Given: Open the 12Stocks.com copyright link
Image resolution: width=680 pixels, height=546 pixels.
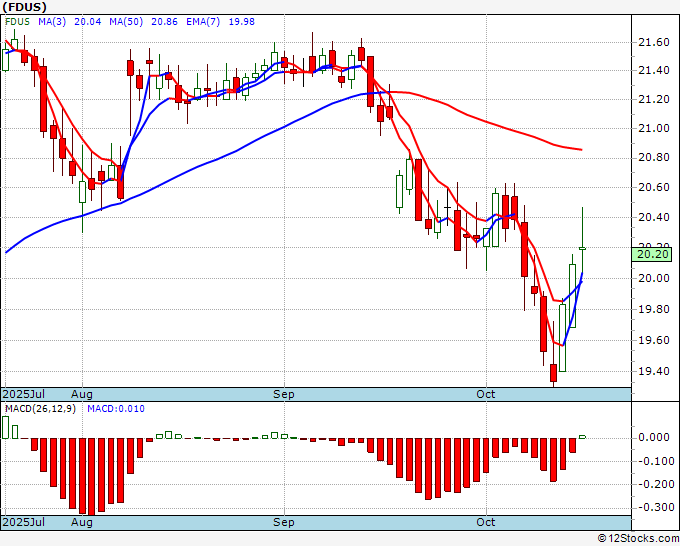Looking at the screenshot, I should (638, 539).
